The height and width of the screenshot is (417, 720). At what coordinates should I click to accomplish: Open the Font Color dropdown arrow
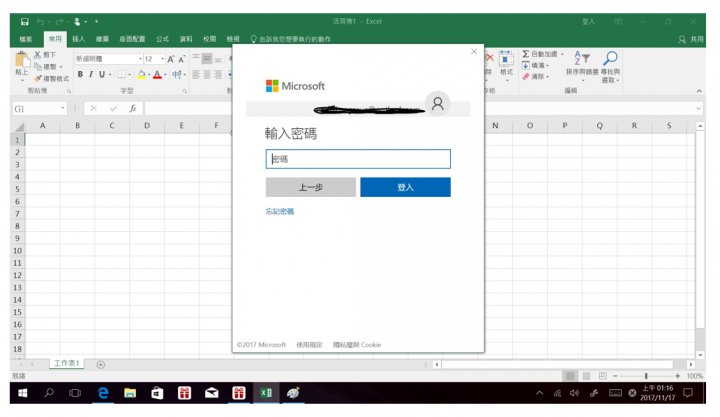[165, 75]
